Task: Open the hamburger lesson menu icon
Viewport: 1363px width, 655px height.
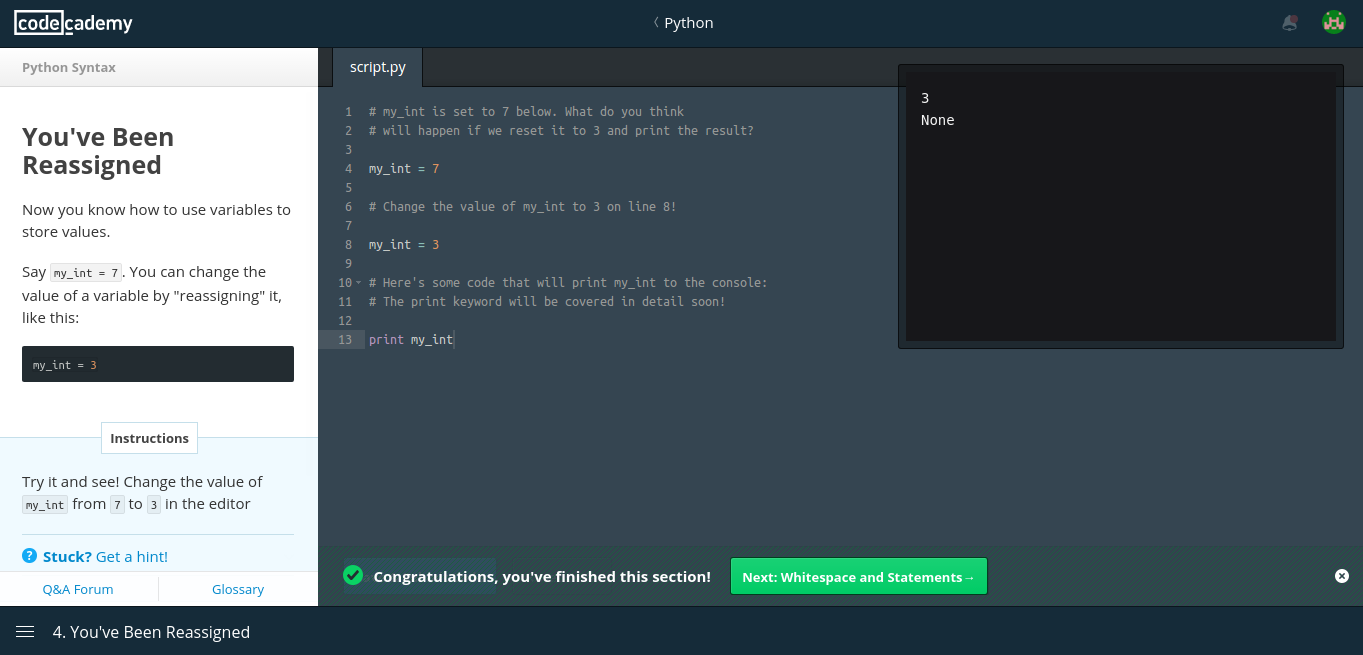Action: (x=25, y=632)
